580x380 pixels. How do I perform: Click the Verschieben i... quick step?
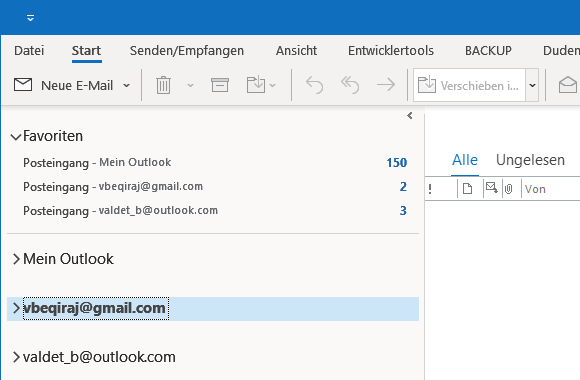click(469, 85)
